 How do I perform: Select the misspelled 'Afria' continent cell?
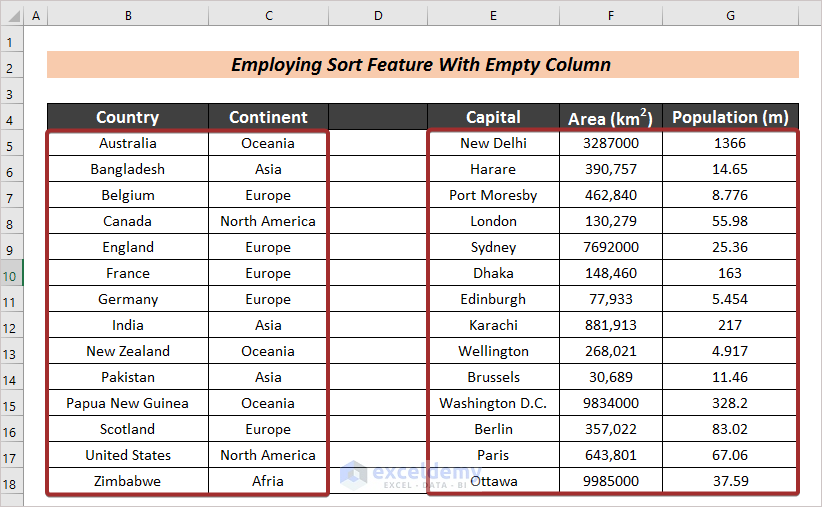pos(268,481)
